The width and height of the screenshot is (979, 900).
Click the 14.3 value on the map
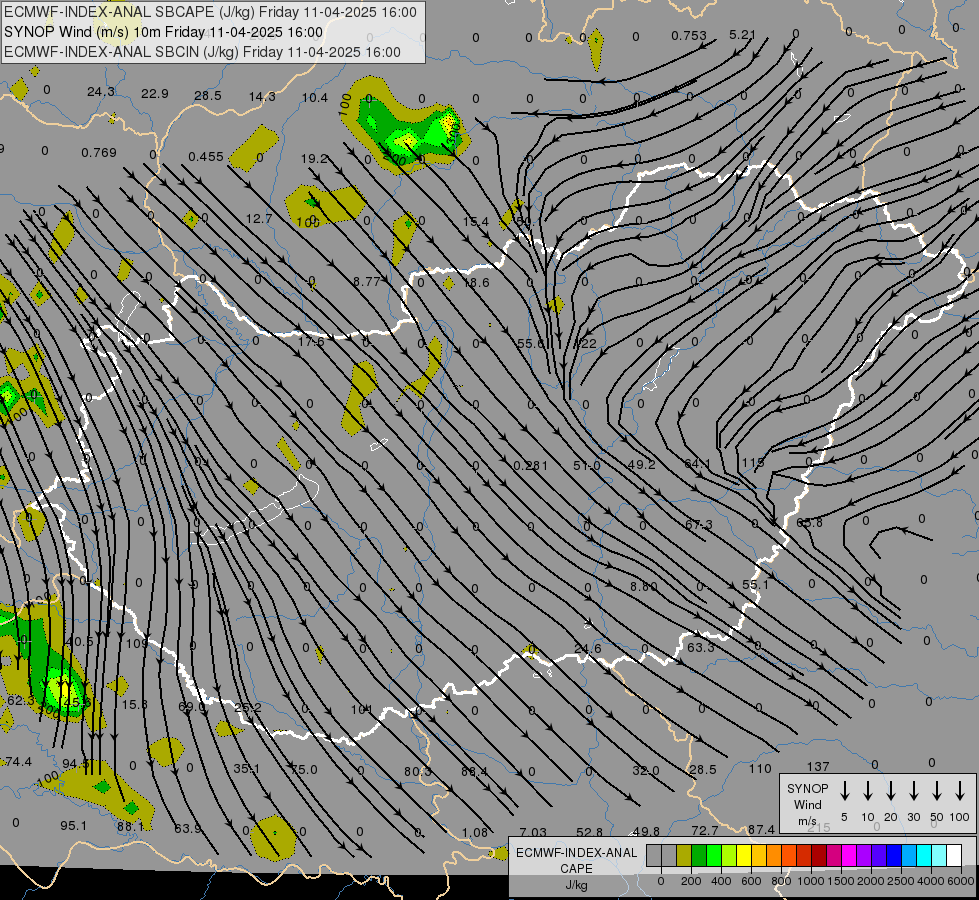[262, 97]
